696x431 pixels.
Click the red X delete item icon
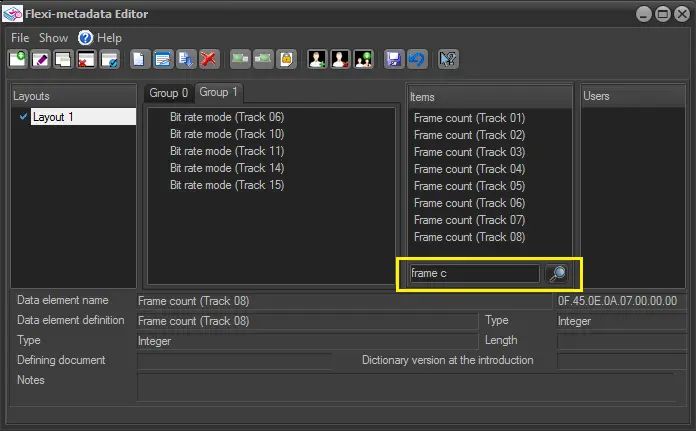coord(209,59)
